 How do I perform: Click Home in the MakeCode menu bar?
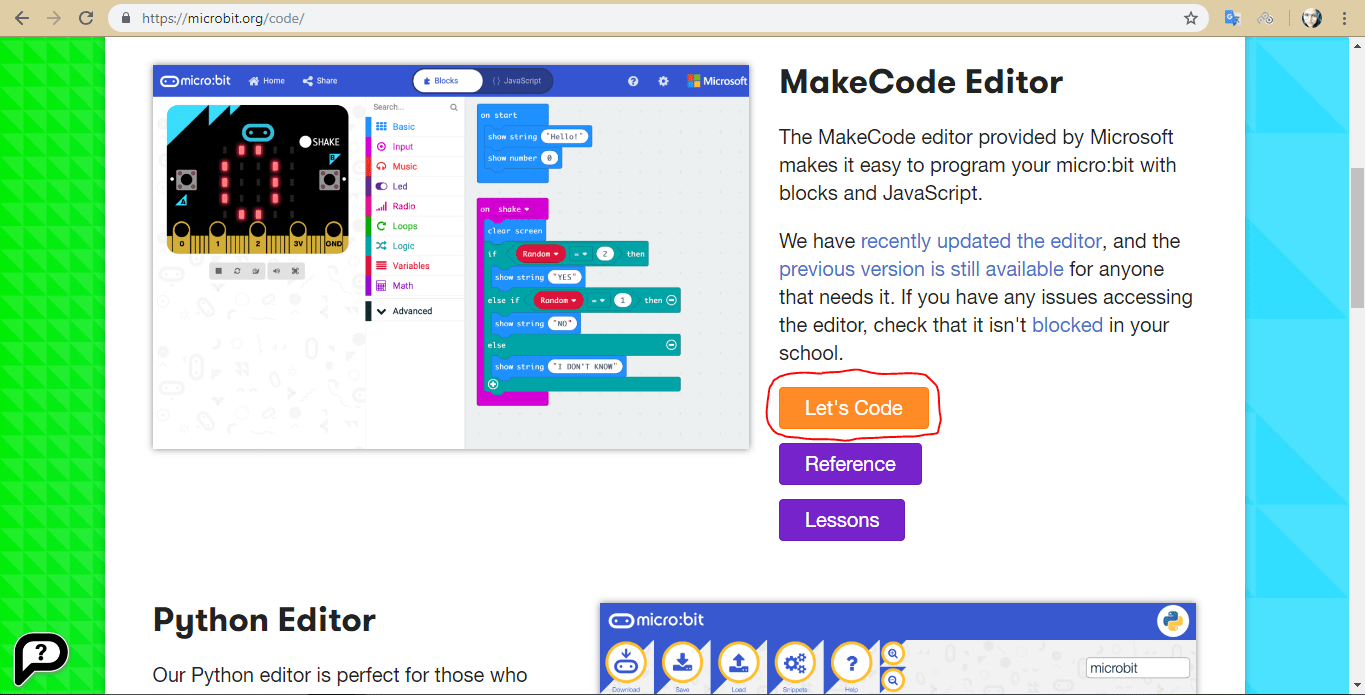[266, 81]
